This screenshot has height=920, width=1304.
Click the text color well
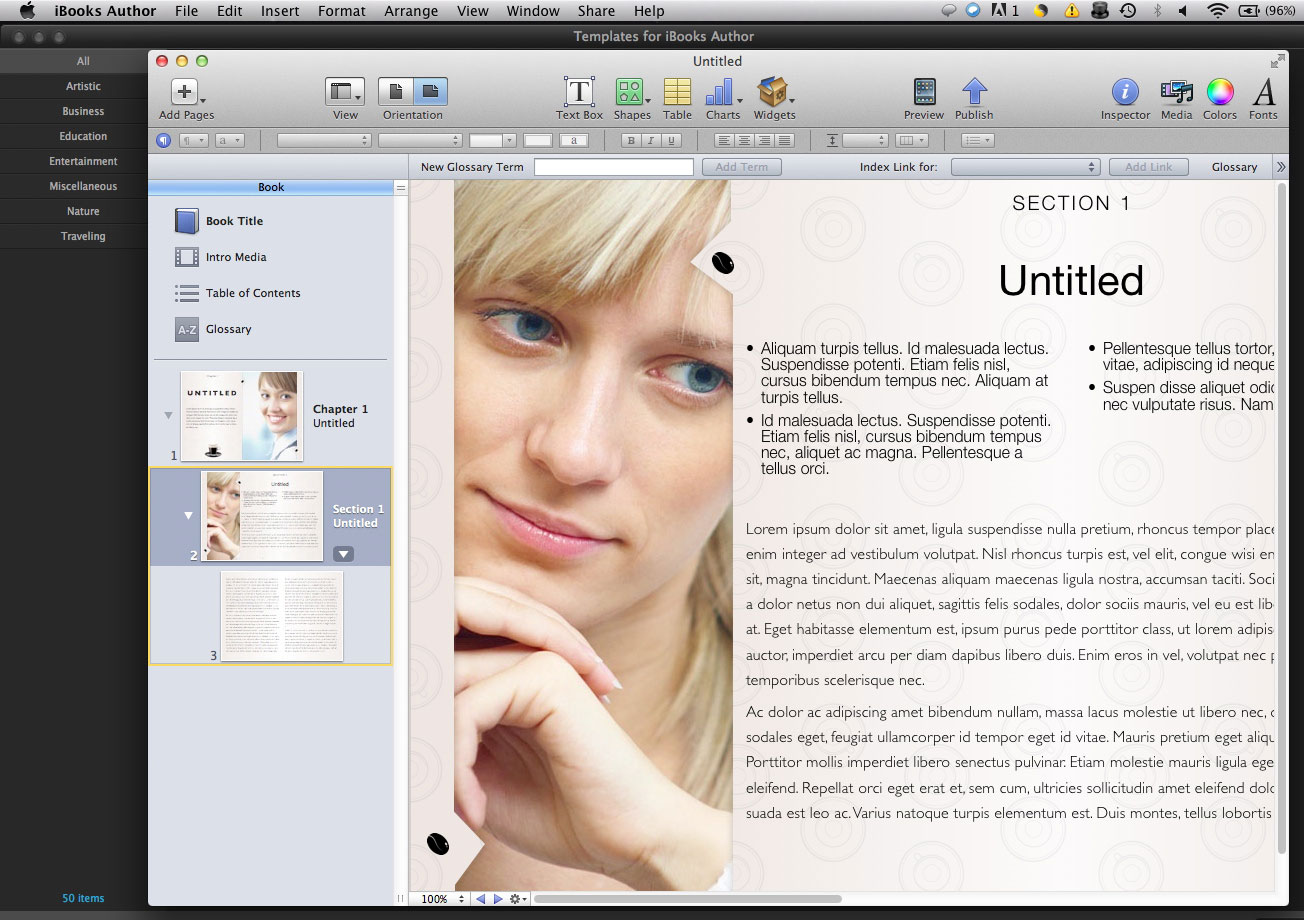pos(538,141)
